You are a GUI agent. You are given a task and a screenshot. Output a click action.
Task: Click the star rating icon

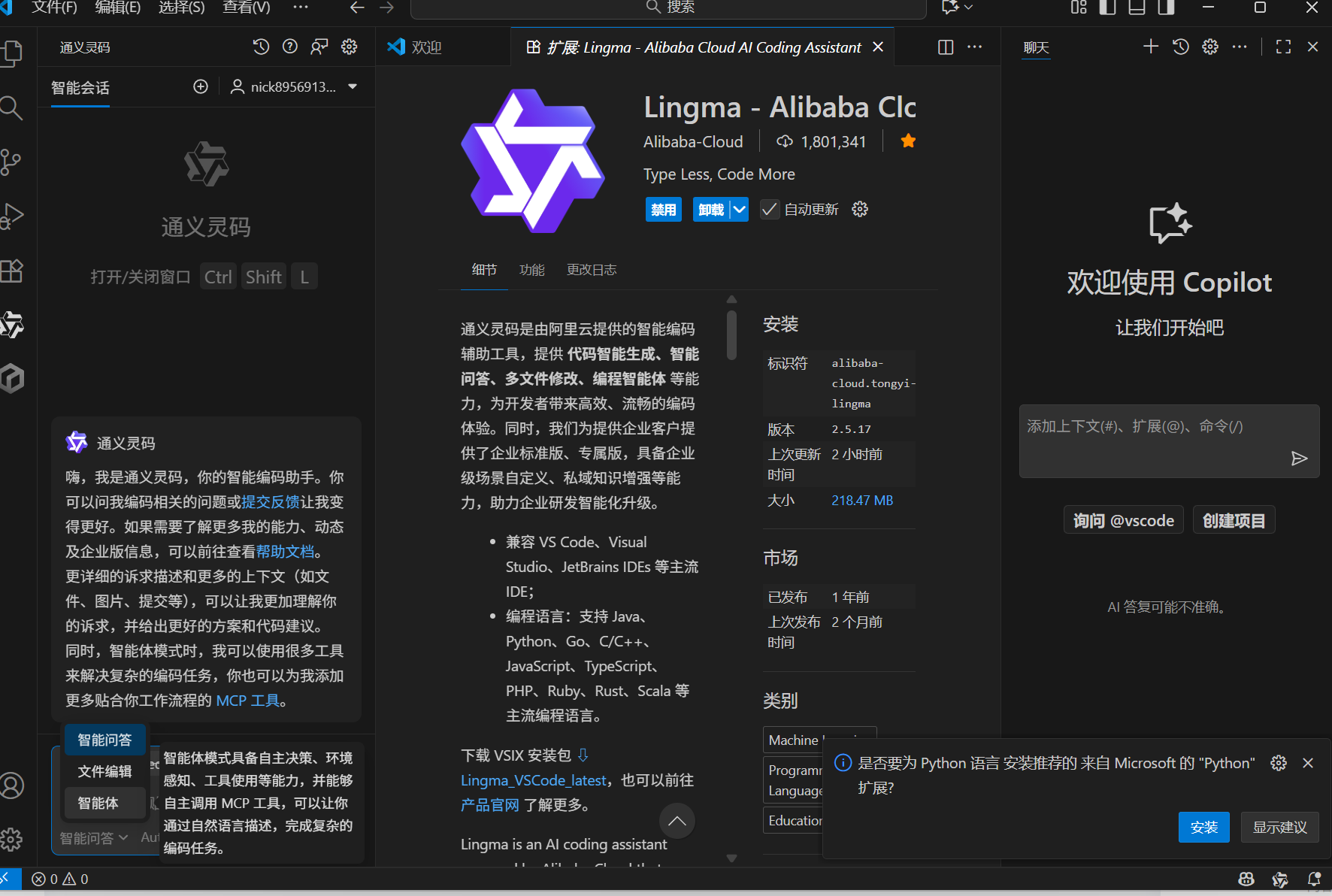pos(908,141)
